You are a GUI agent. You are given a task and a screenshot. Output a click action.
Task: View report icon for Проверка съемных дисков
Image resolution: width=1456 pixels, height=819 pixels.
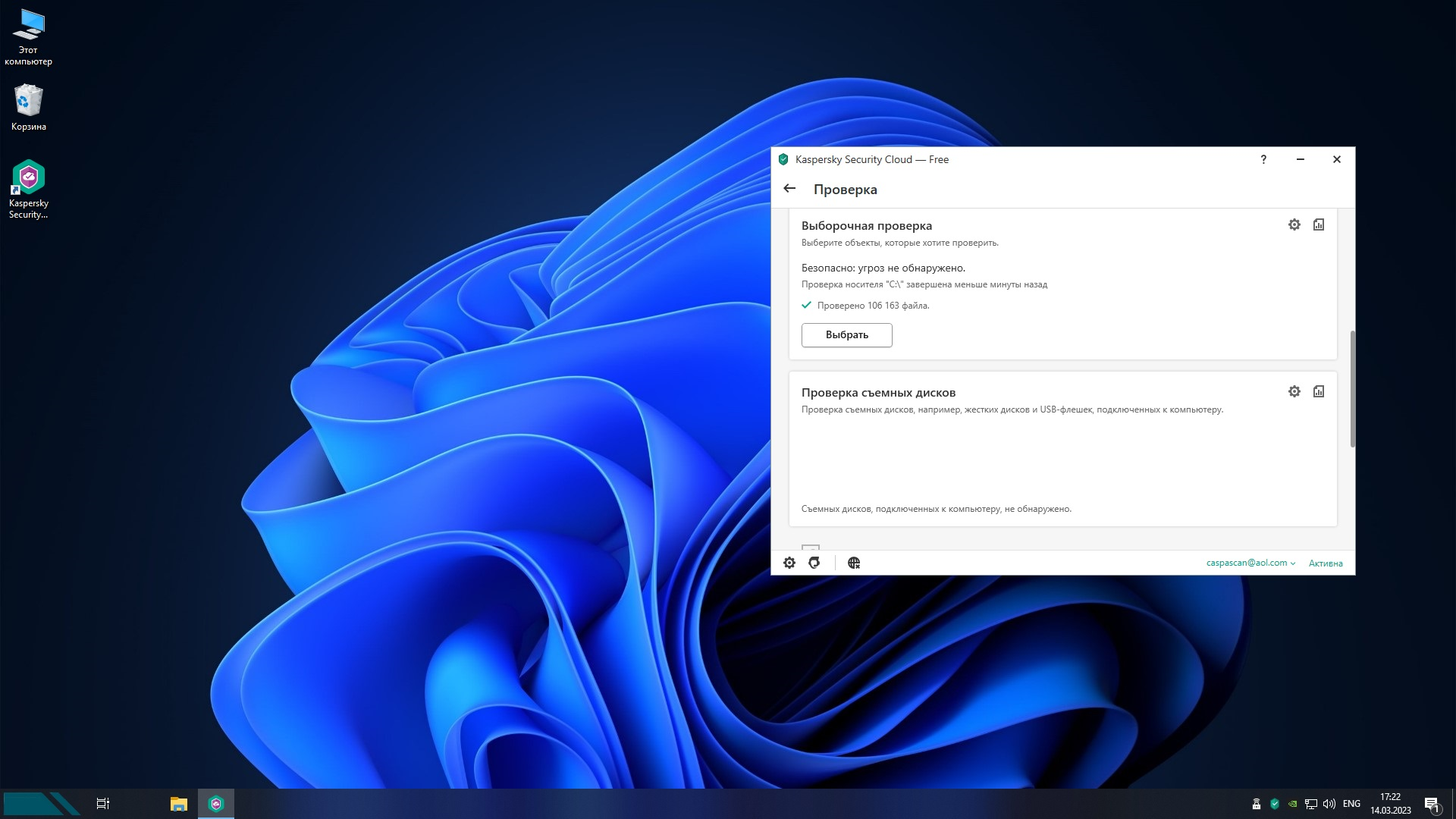1319,391
